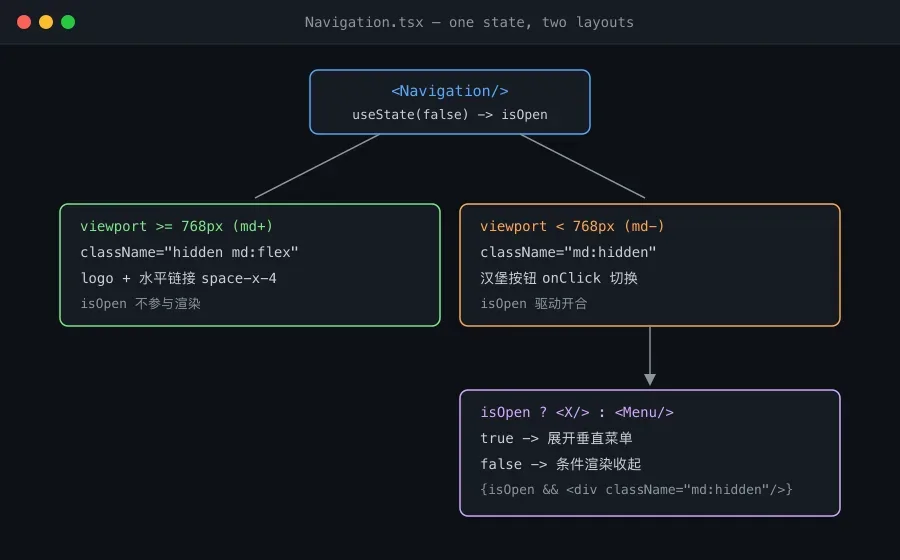
Task: Click the title text Navigation.tsx — one state, two layouts
Action: (x=469, y=22)
